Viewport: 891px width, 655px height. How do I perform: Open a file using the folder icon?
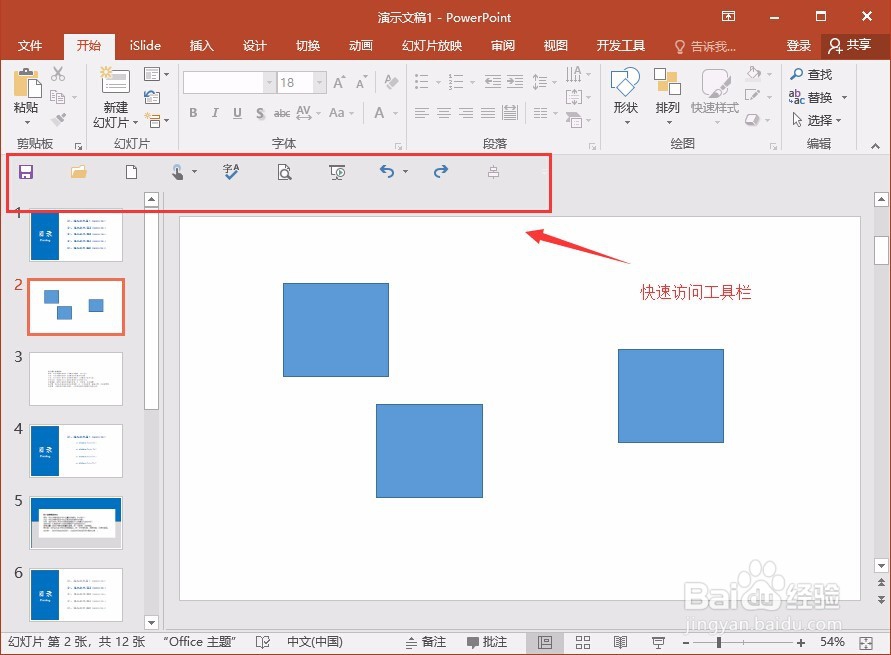[78, 171]
